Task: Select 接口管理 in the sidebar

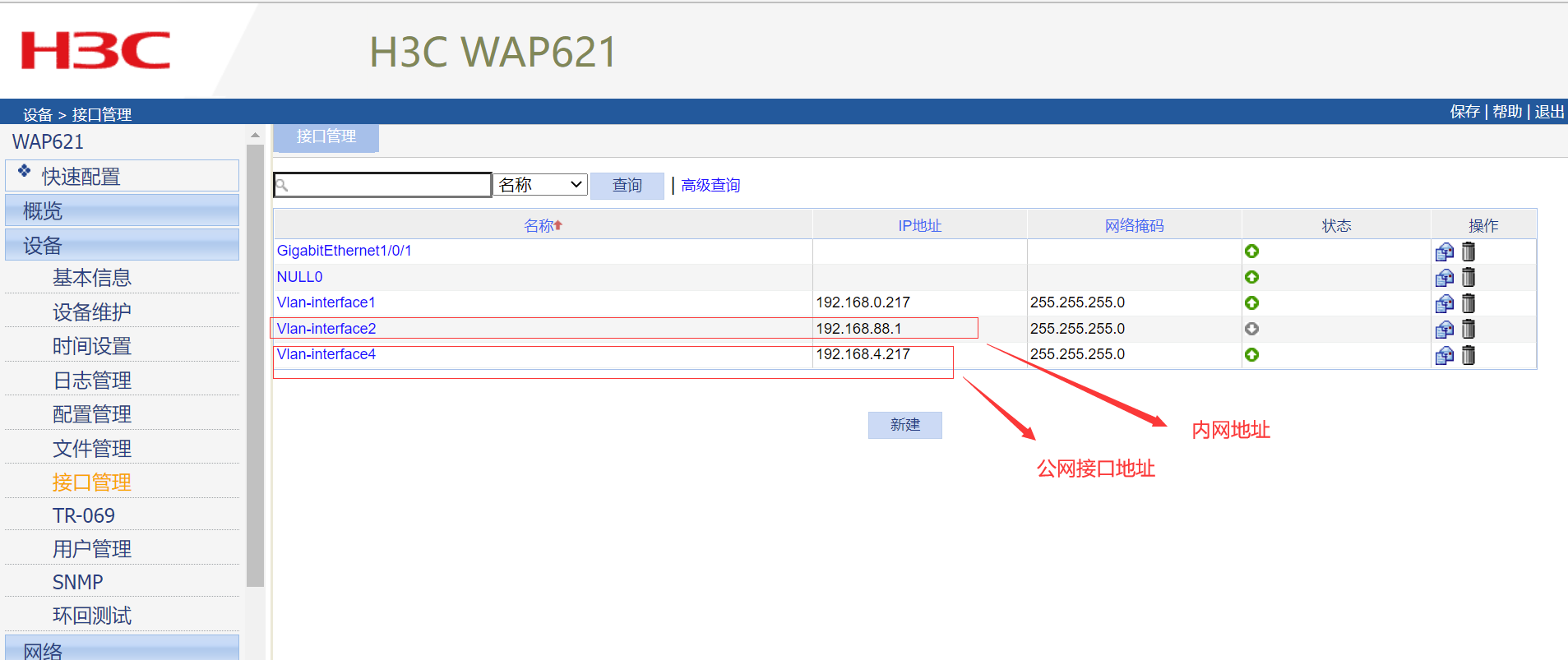Action: coord(92,482)
